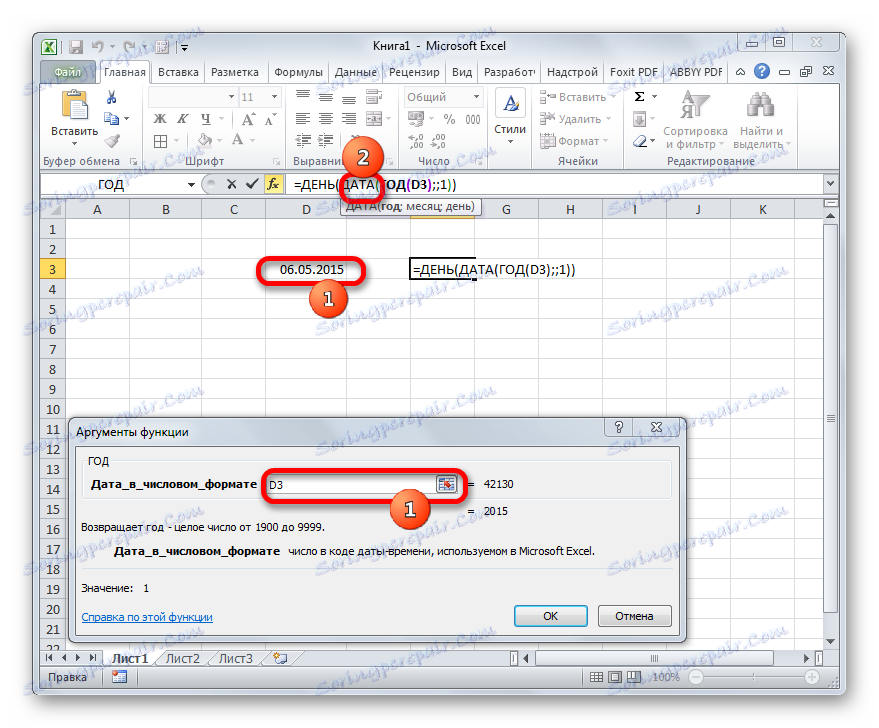Open the font size dropdown

[x=274, y=98]
